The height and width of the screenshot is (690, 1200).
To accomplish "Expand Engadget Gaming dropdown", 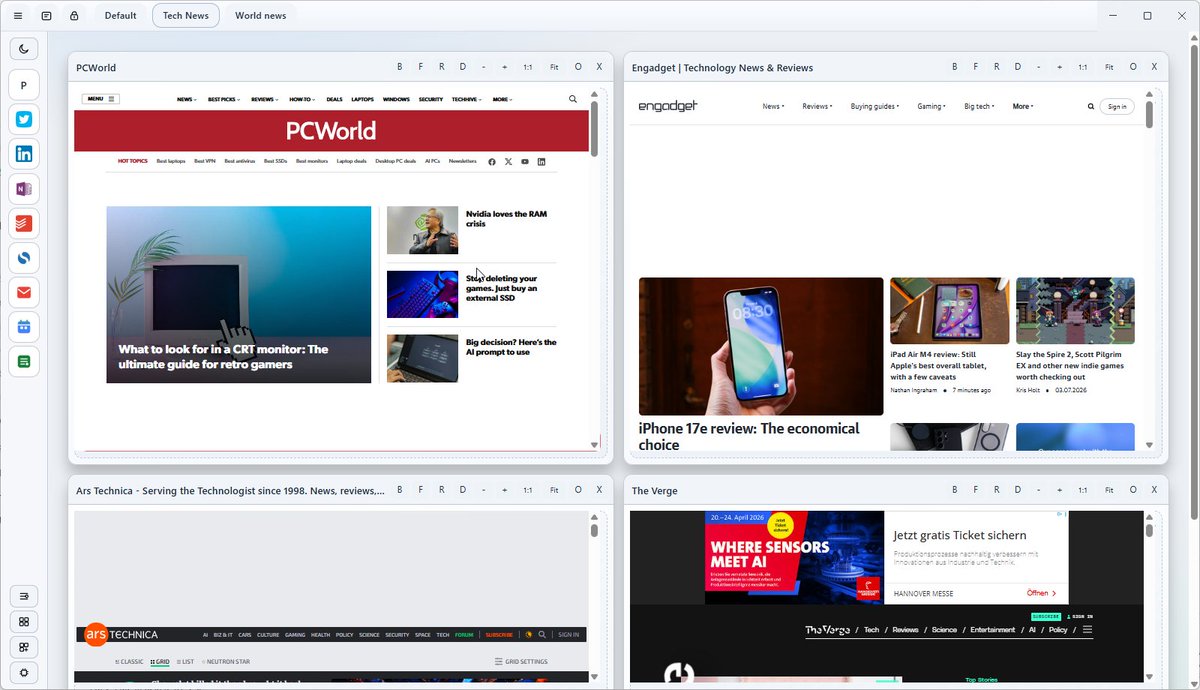I will pos(931,106).
